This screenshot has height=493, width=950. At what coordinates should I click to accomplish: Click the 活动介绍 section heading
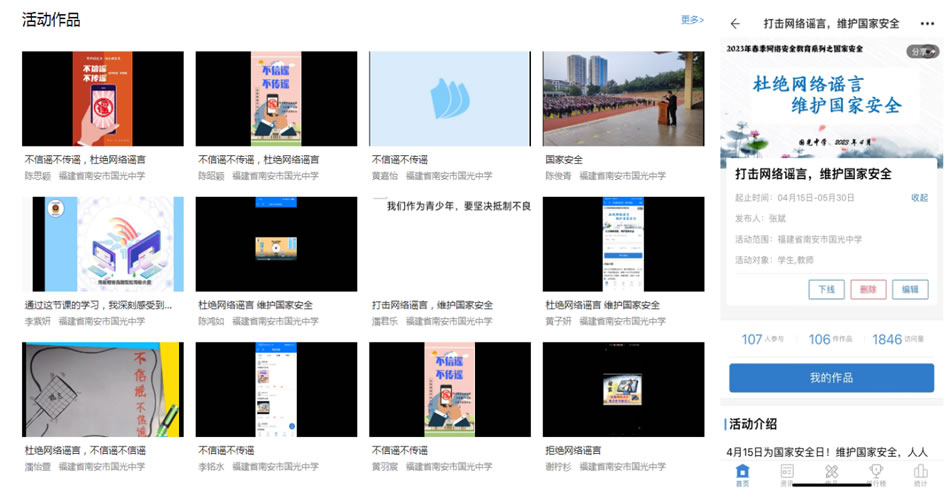pos(752,424)
